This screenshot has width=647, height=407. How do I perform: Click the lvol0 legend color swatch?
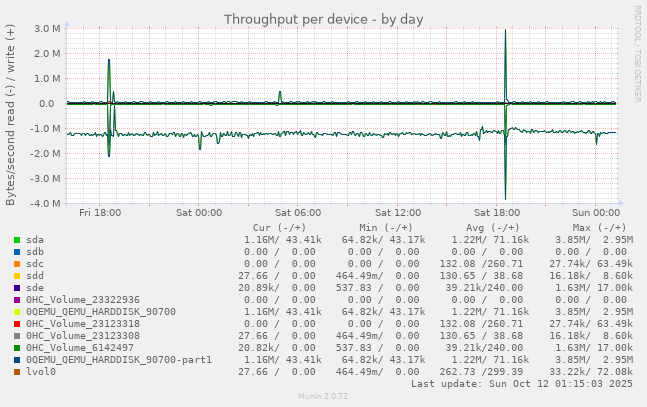tap(17, 372)
